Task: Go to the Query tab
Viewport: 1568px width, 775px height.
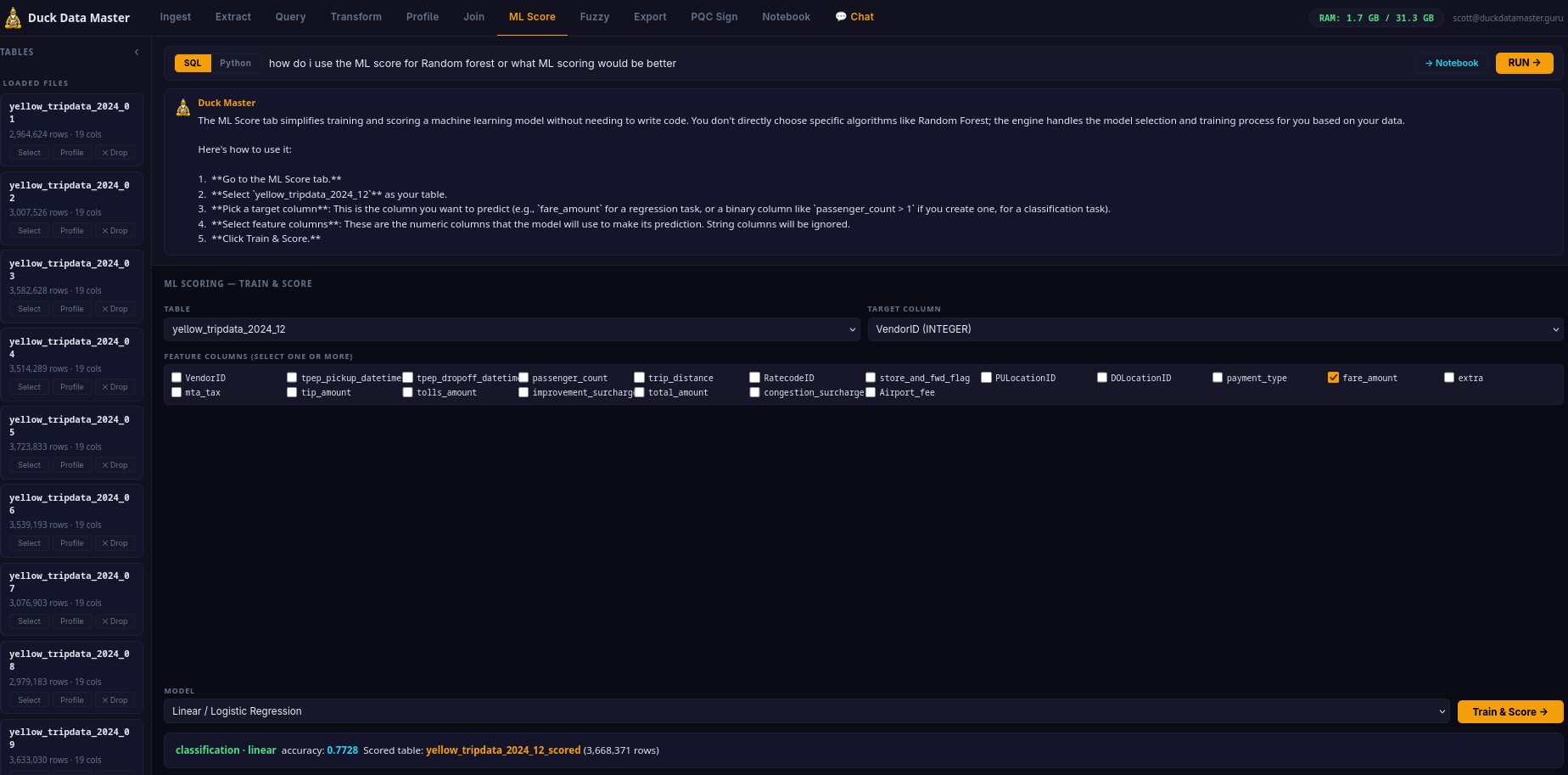Action: pos(290,17)
